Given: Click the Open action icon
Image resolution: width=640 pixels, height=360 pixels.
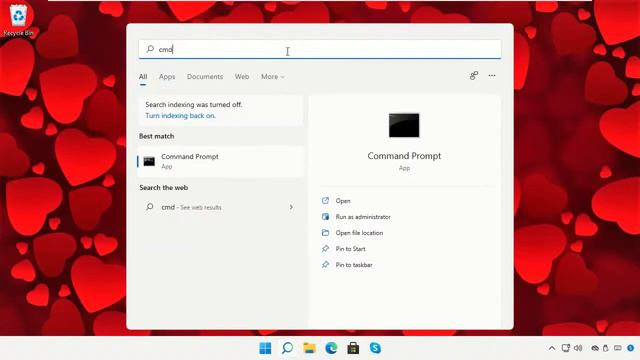Looking at the screenshot, I should pos(325,201).
